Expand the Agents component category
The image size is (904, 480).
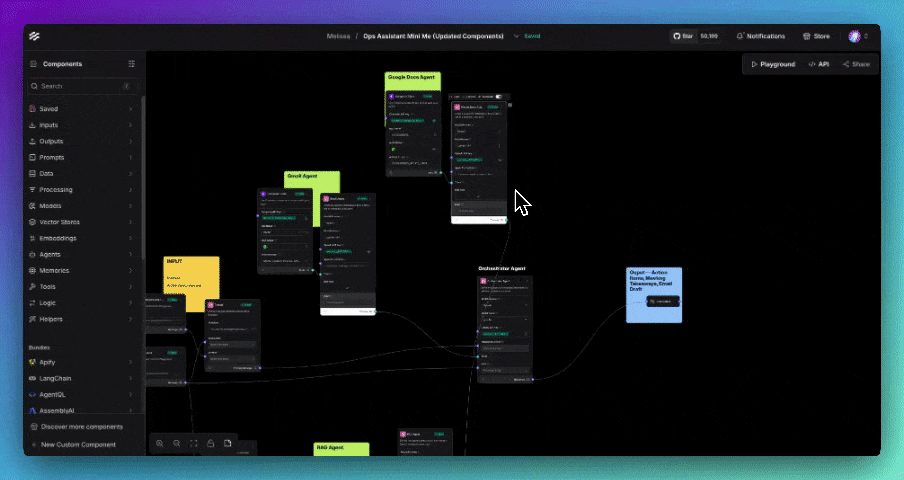[x=80, y=254]
